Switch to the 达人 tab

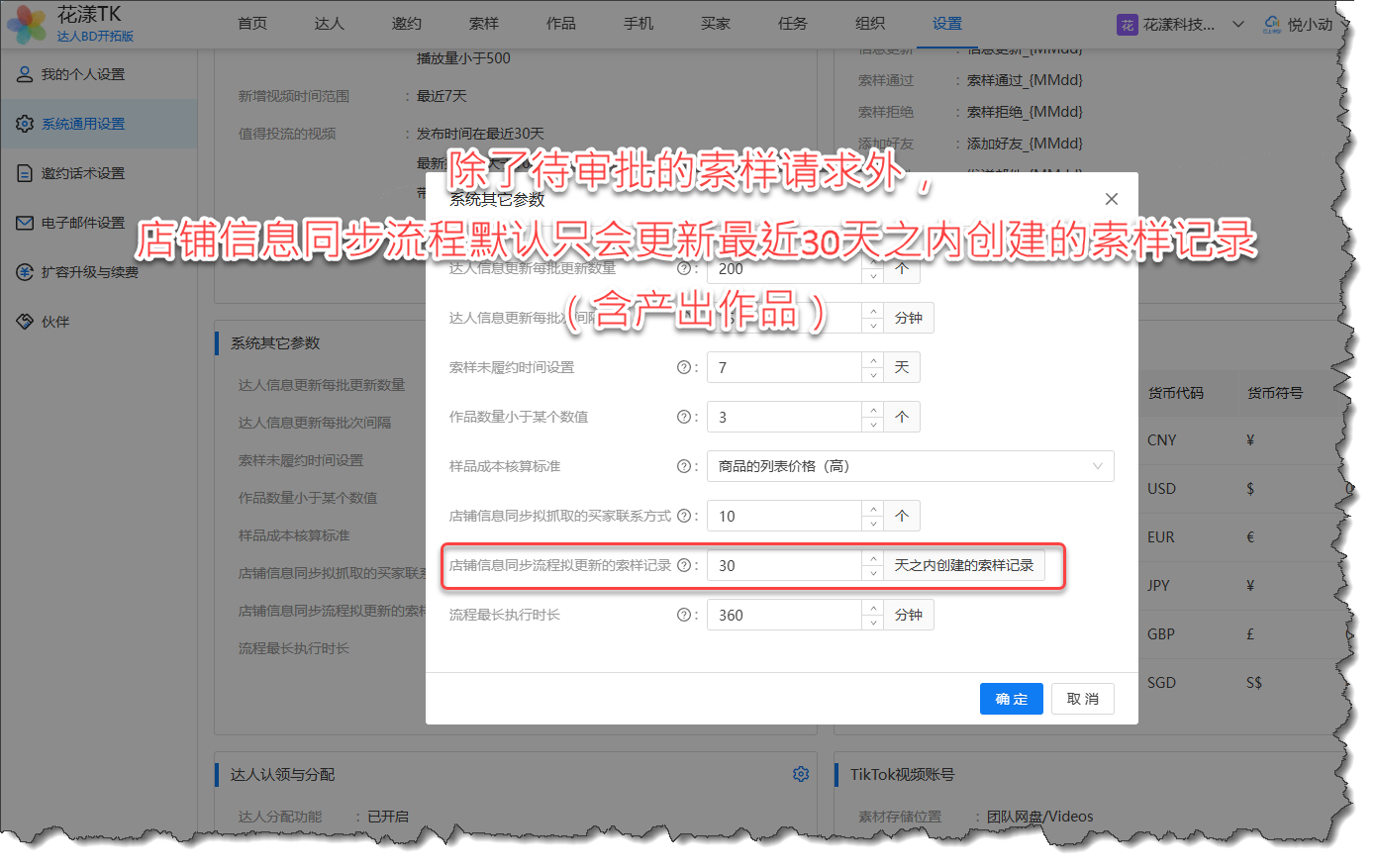tap(329, 24)
